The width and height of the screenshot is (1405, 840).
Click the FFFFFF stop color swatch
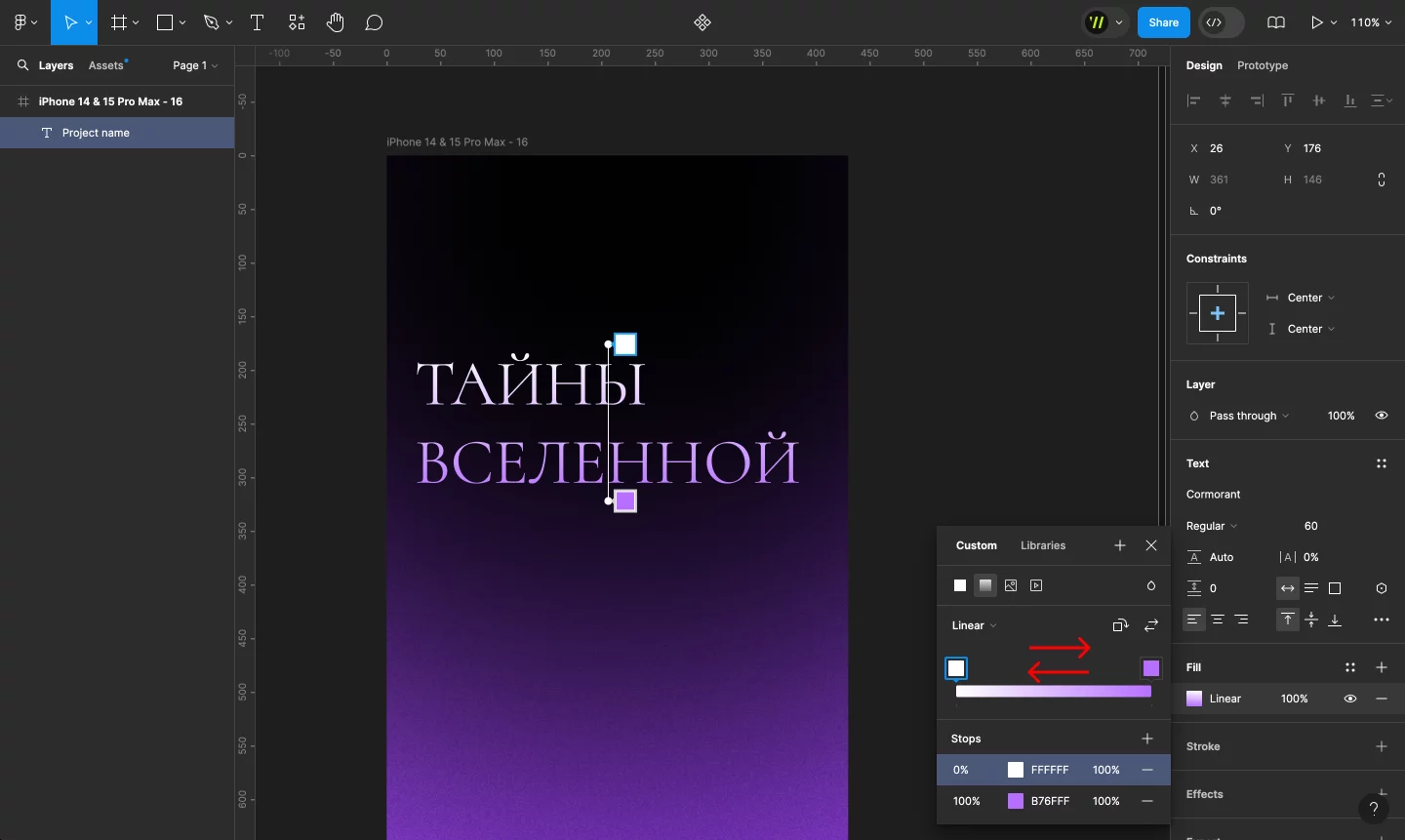point(1016,770)
